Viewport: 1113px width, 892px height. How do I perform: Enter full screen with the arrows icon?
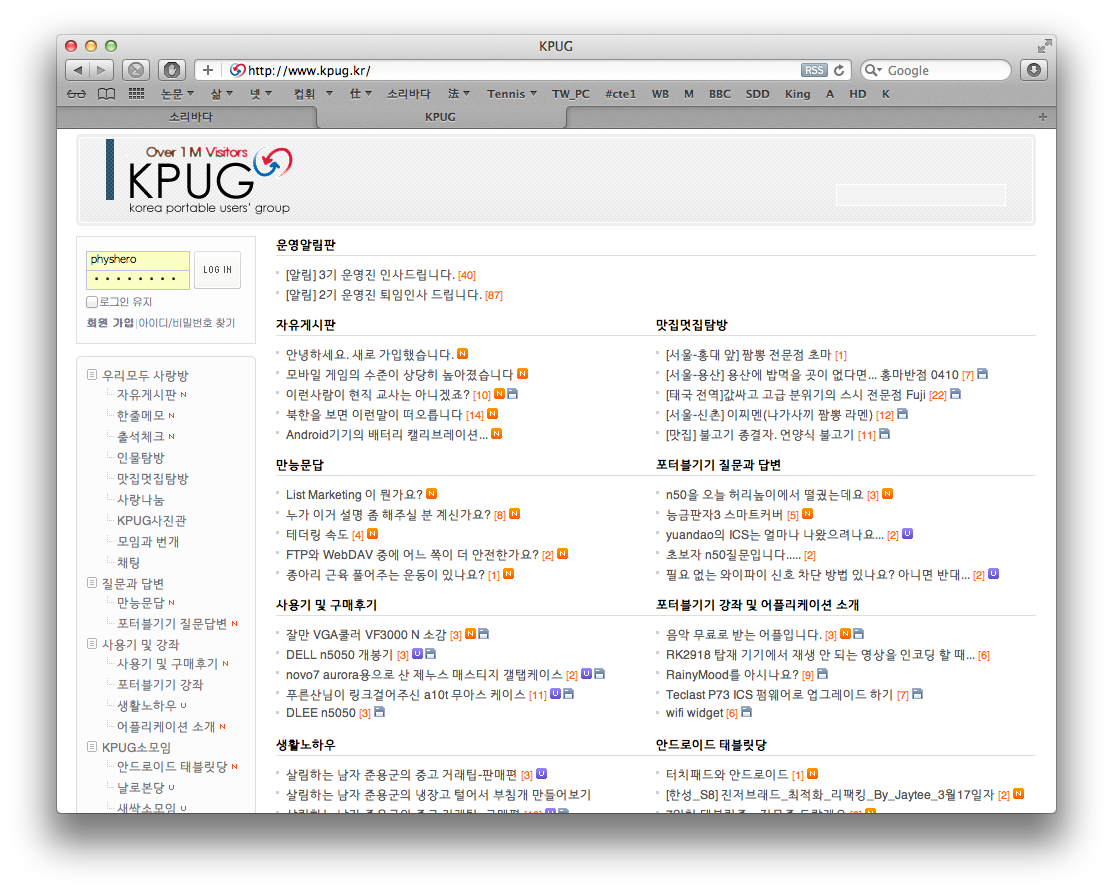[x=1044, y=46]
